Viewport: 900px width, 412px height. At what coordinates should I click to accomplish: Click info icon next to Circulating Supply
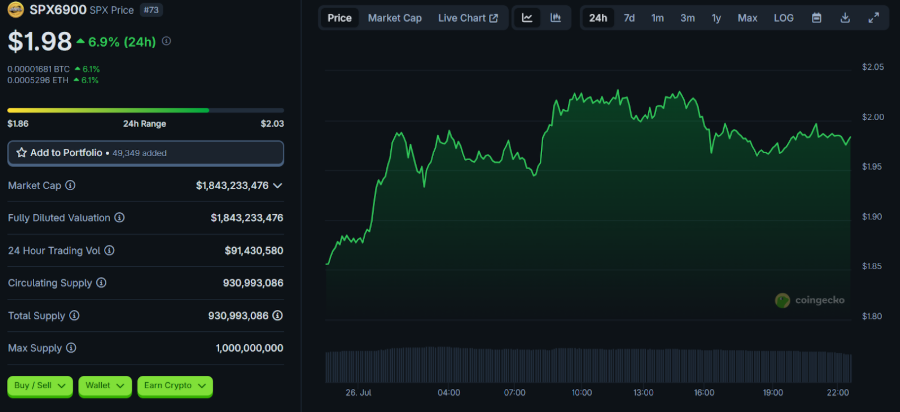coord(100,283)
